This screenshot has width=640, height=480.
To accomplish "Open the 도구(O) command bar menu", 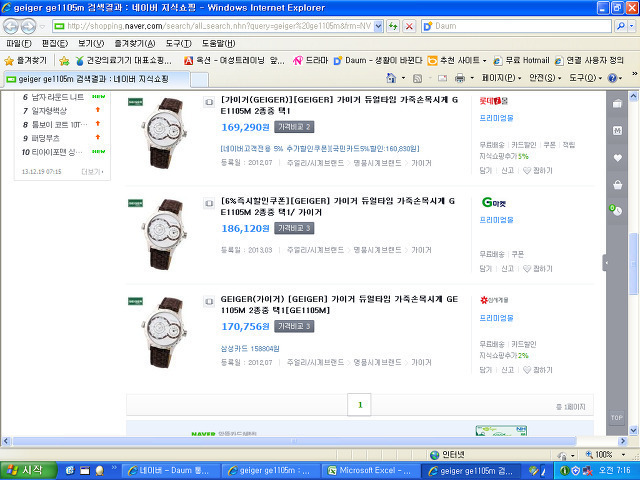I will click(x=585, y=78).
